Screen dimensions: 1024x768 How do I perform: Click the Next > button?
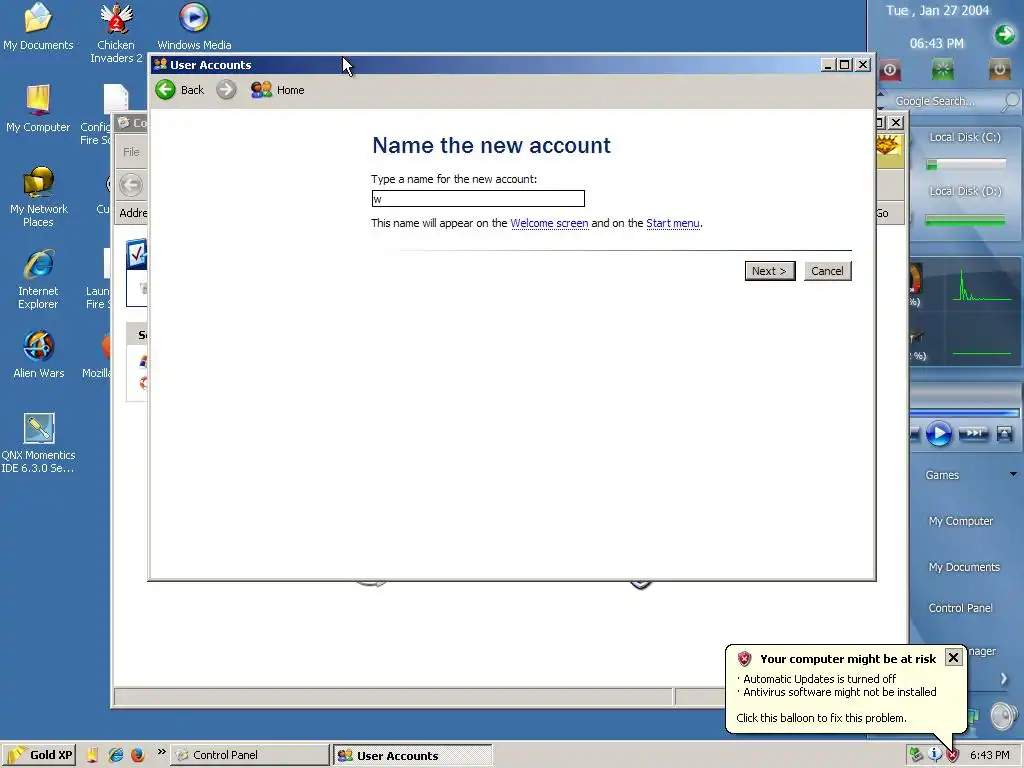(770, 271)
